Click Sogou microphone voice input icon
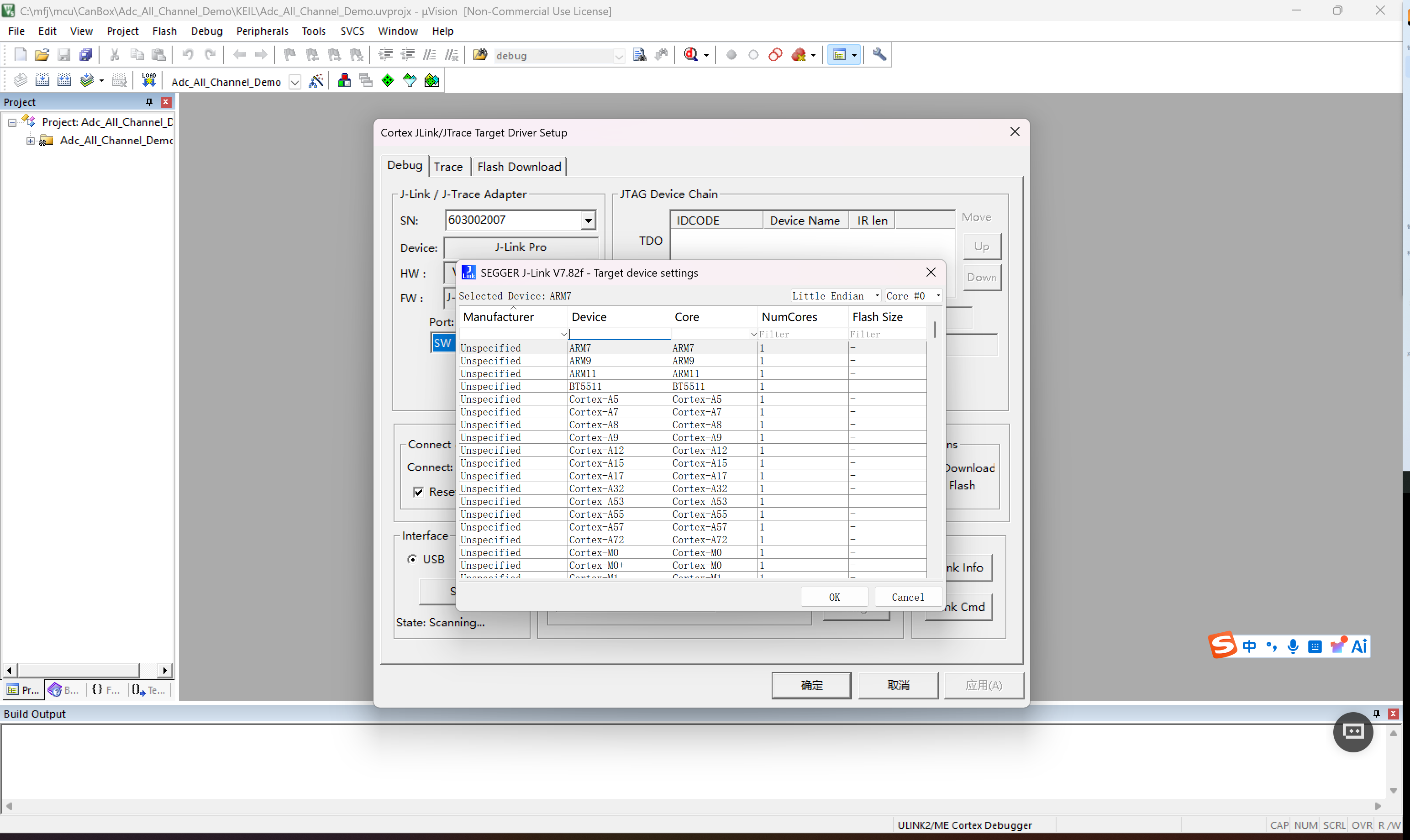Image resolution: width=1410 pixels, height=840 pixels. [1293, 646]
